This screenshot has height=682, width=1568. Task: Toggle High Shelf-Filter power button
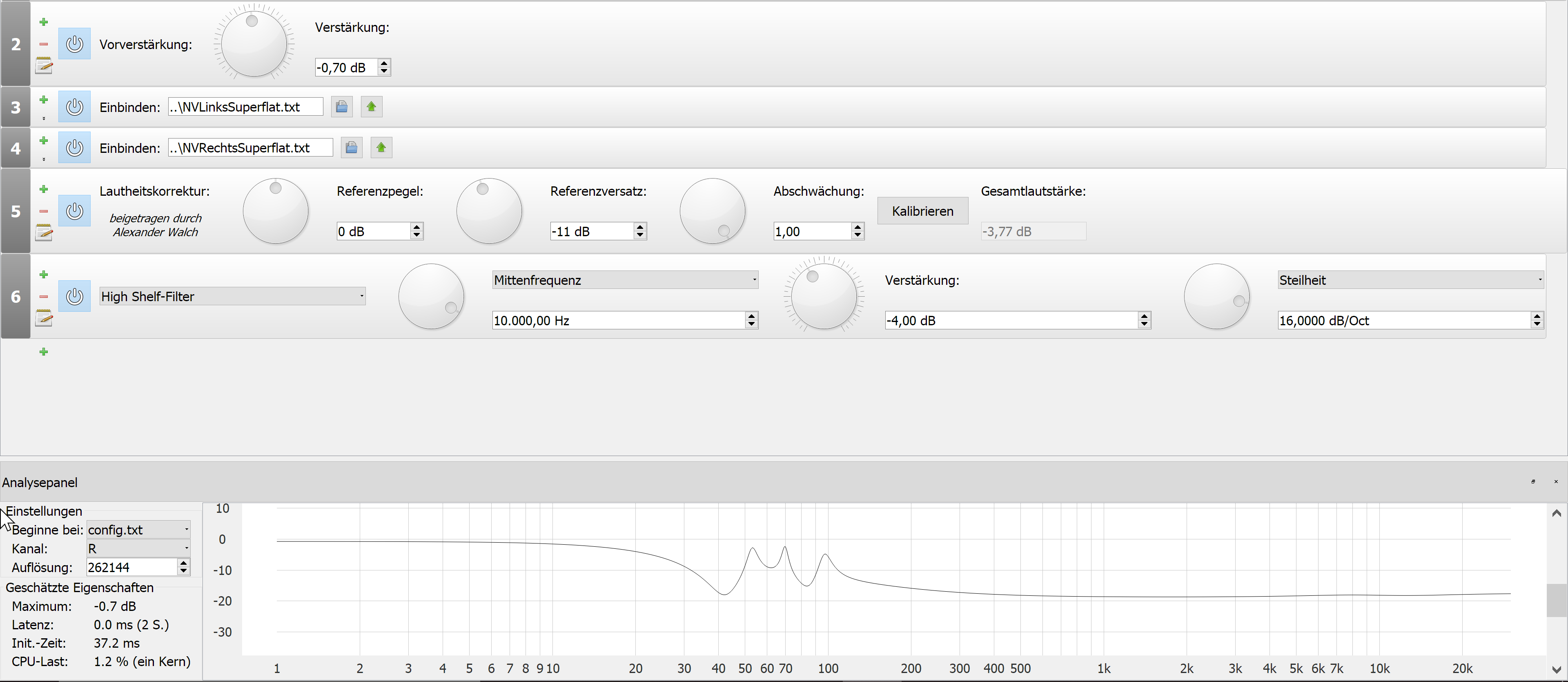(74, 297)
